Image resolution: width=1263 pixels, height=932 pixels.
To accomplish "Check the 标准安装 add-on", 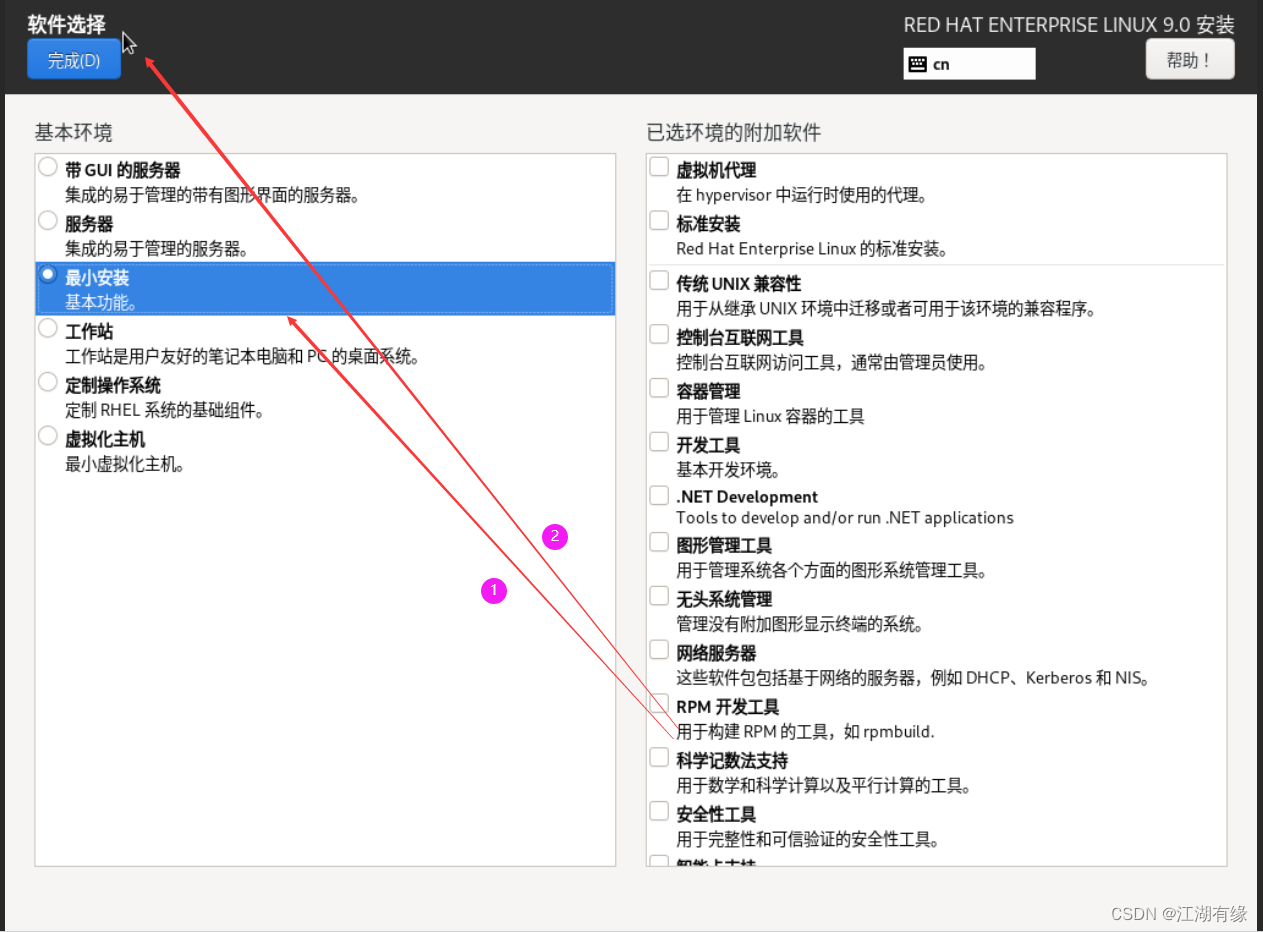I will [658, 221].
